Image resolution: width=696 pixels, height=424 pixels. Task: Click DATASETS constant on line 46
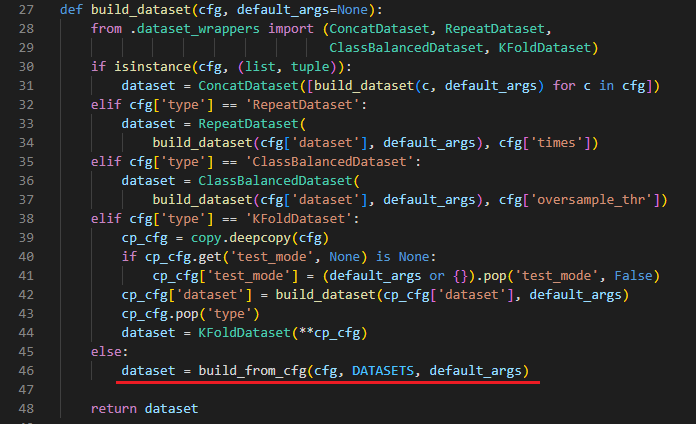[383, 371]
